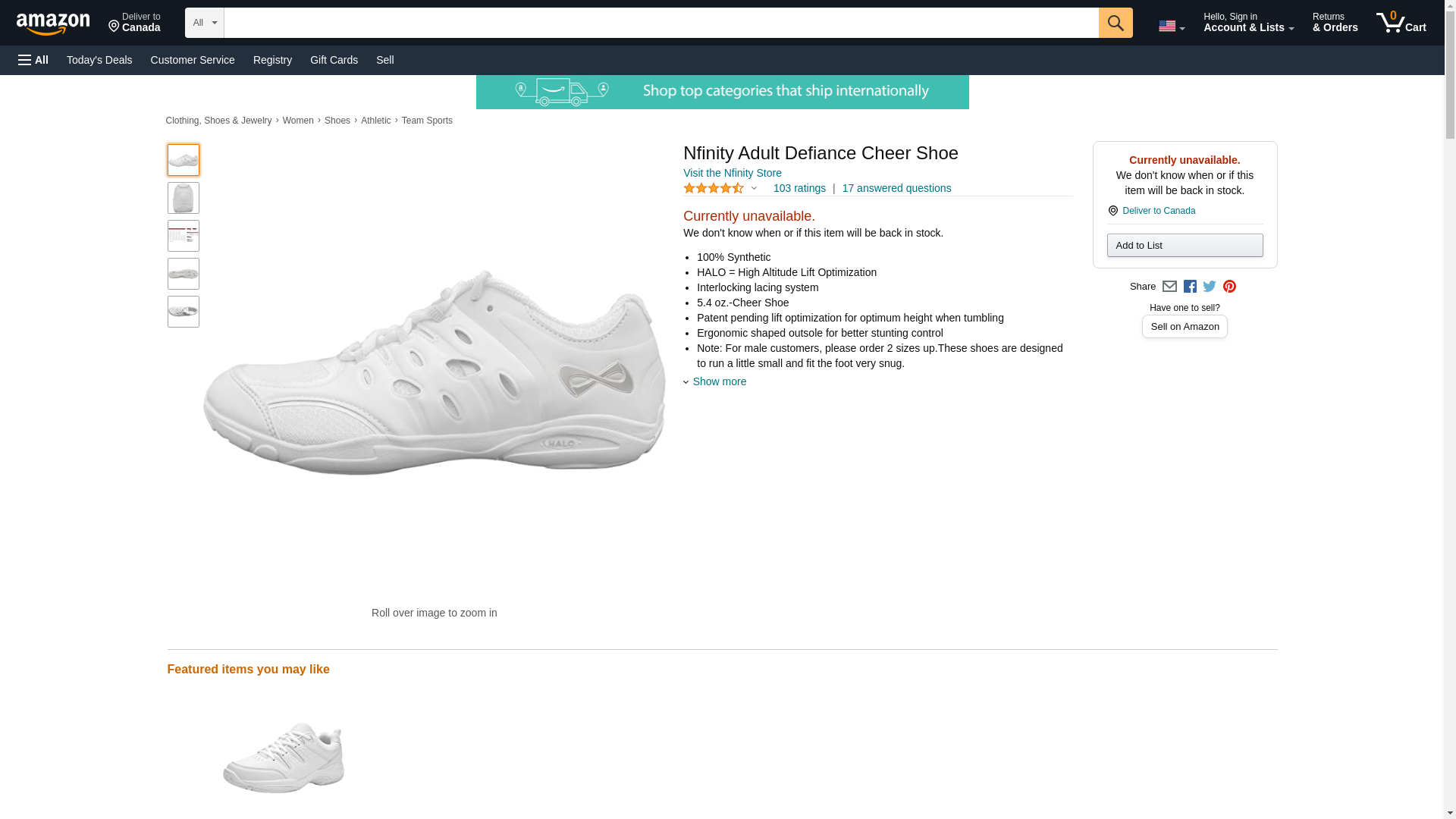Open 17 answered questions link
1456x819 pixels.
pyautogui.click(x=896, y=188)
